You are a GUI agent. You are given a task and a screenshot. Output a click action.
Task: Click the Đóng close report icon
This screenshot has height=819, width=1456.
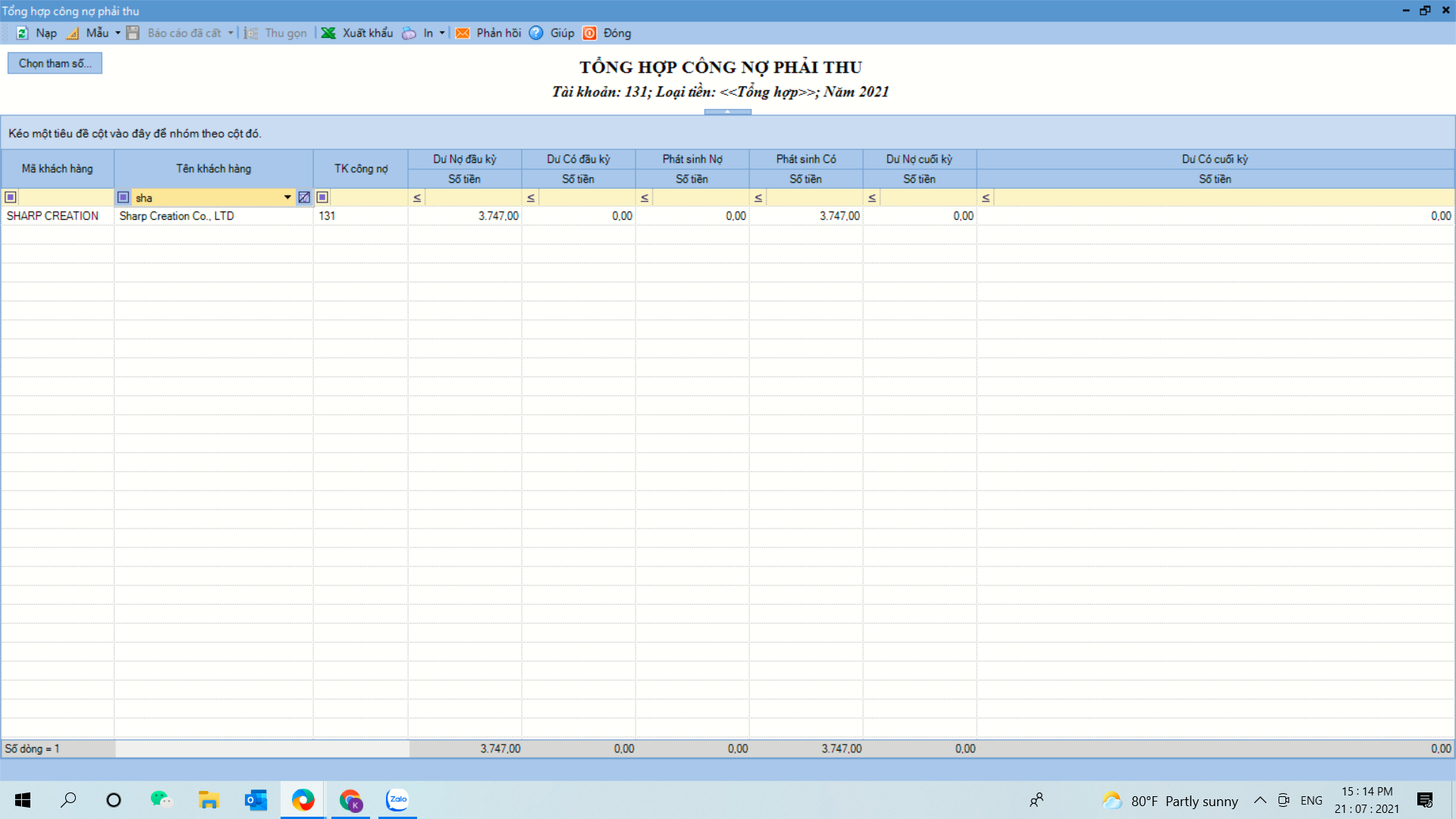pyautogui.click(x=590, y=33)
